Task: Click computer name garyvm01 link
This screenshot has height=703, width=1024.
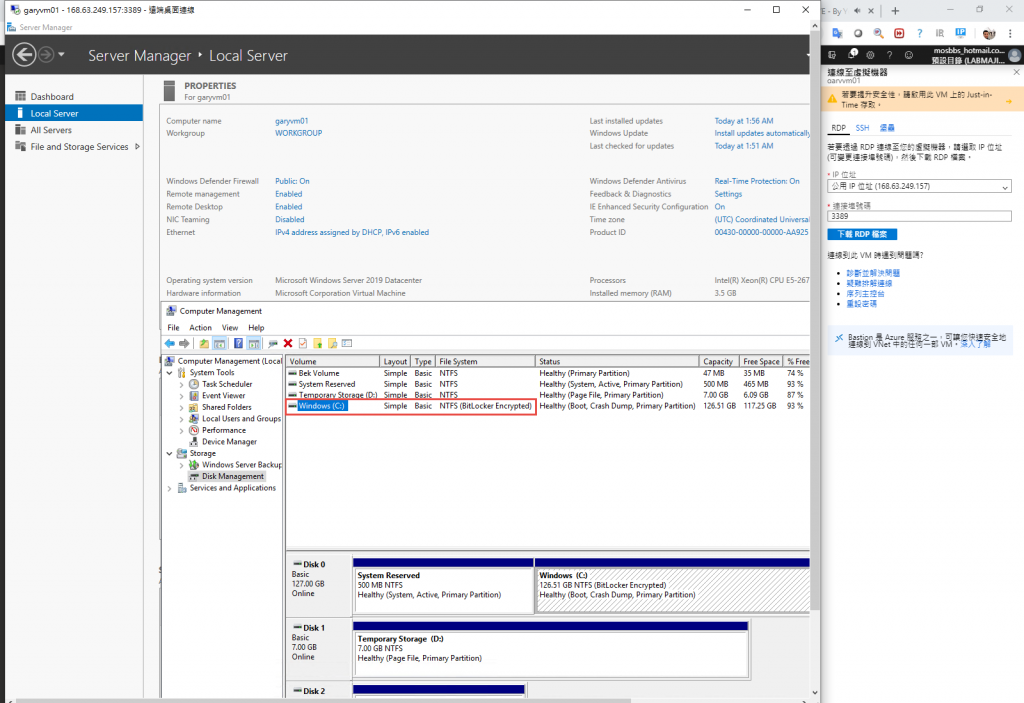Action: tap(292, 121)
